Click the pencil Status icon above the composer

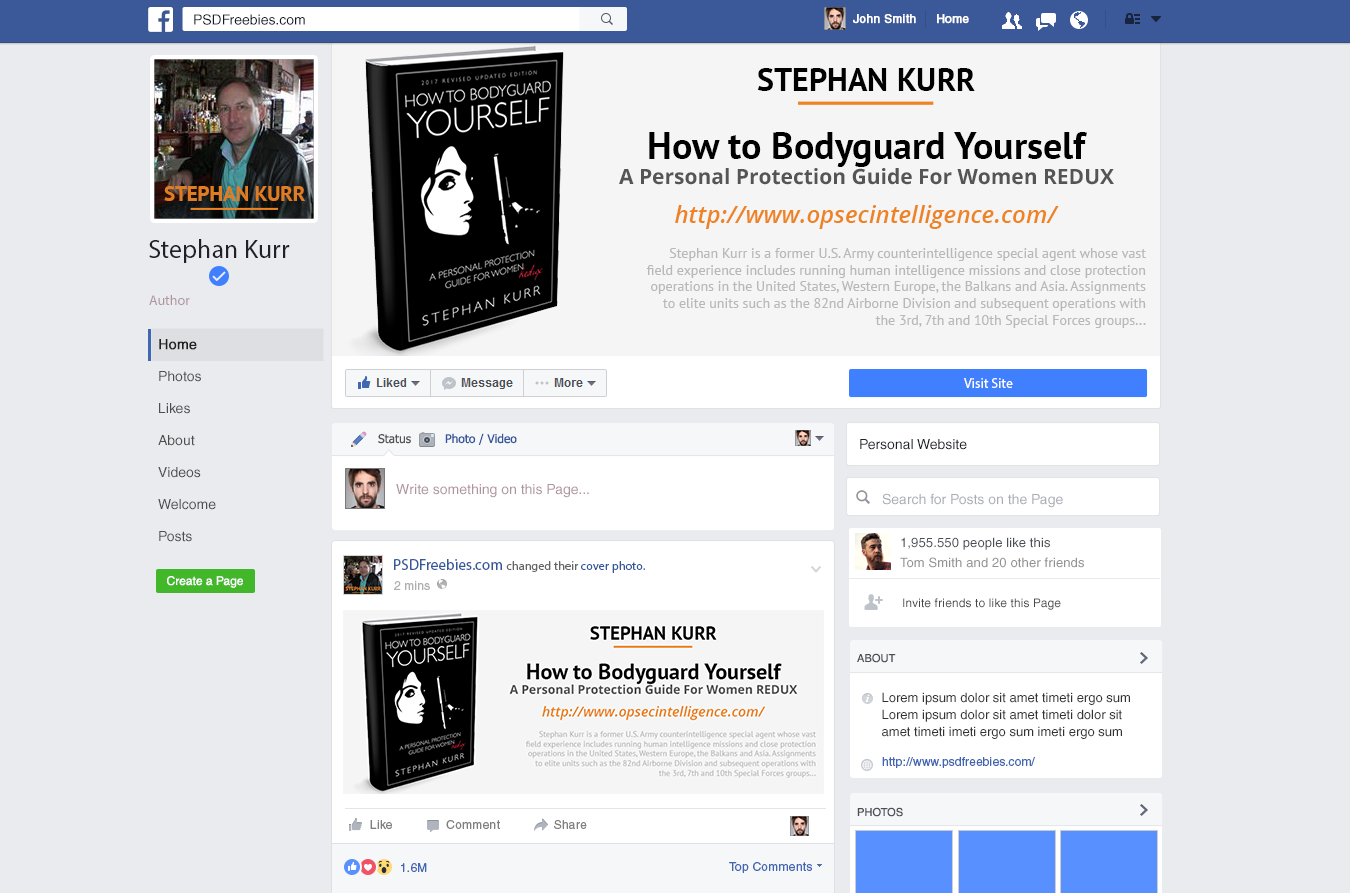359,438
